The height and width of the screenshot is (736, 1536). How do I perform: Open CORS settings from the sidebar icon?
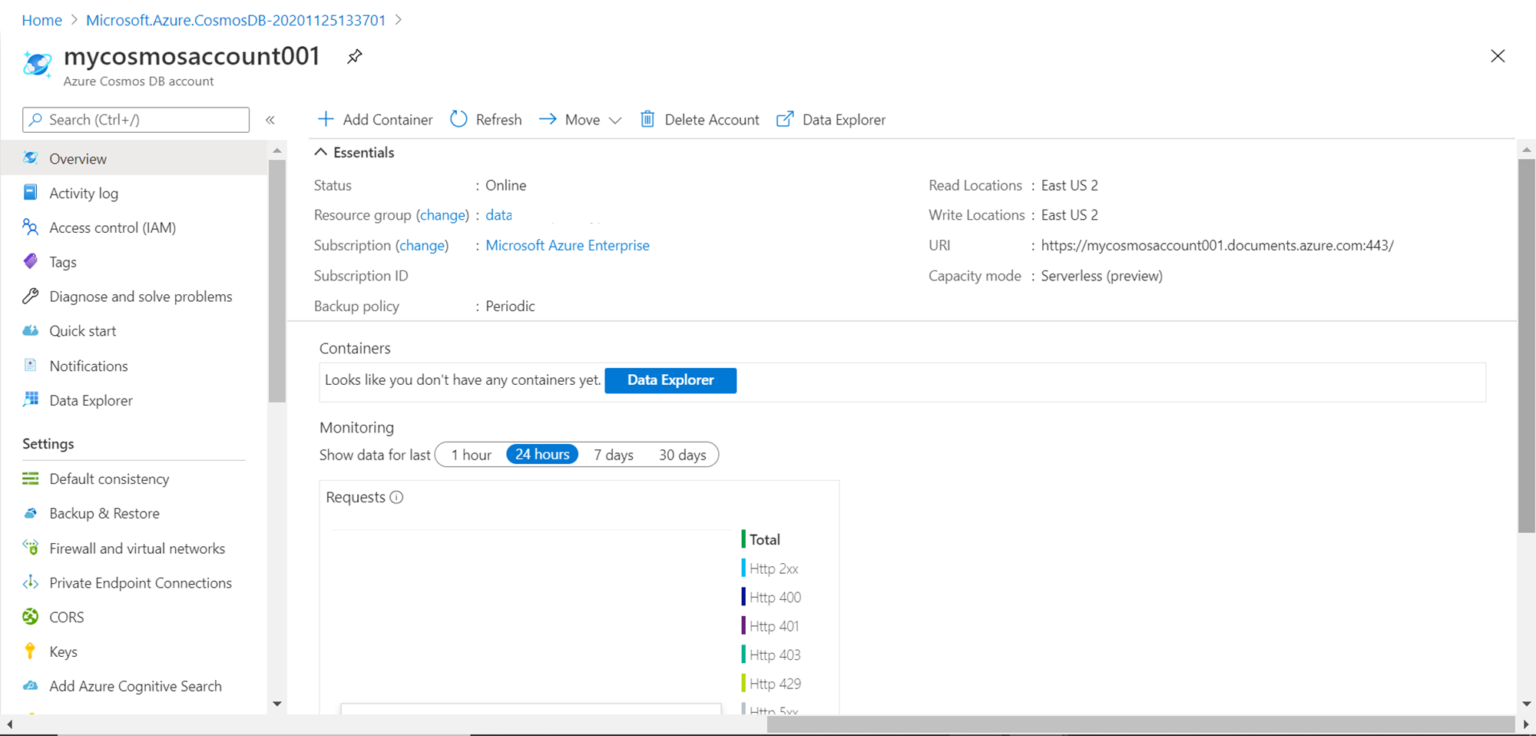coord(32,617)
